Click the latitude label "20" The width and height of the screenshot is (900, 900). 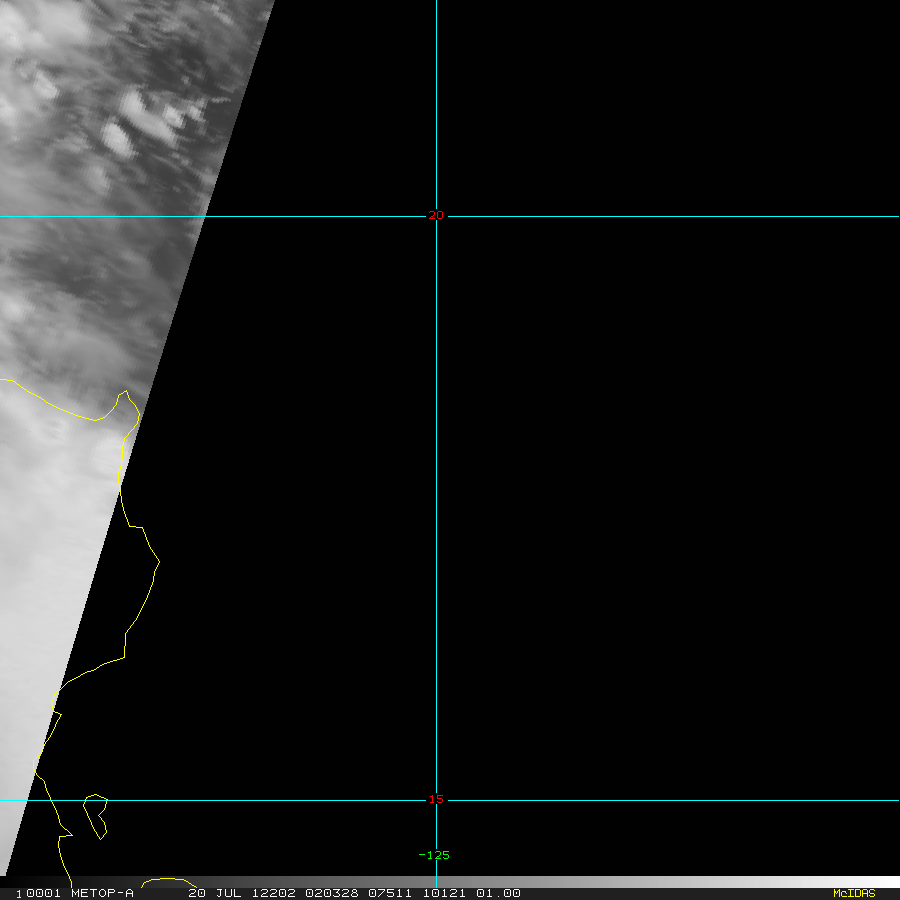point(436,215)
